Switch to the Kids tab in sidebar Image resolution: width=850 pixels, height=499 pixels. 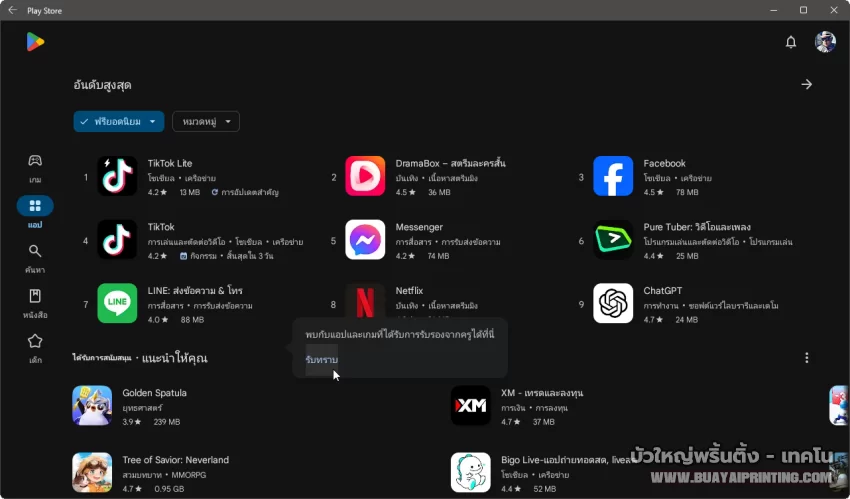click(35, 347)
